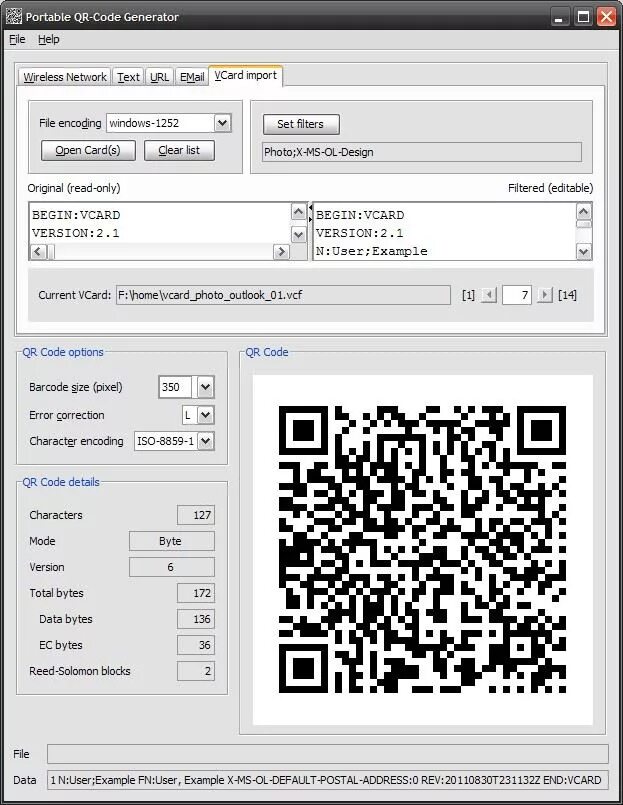Image resolution: width=623 pixels, height=805 pixels.
Task: Click the windows-1252 encoding field
Action: pyautogui.click(x=160, y=123)
